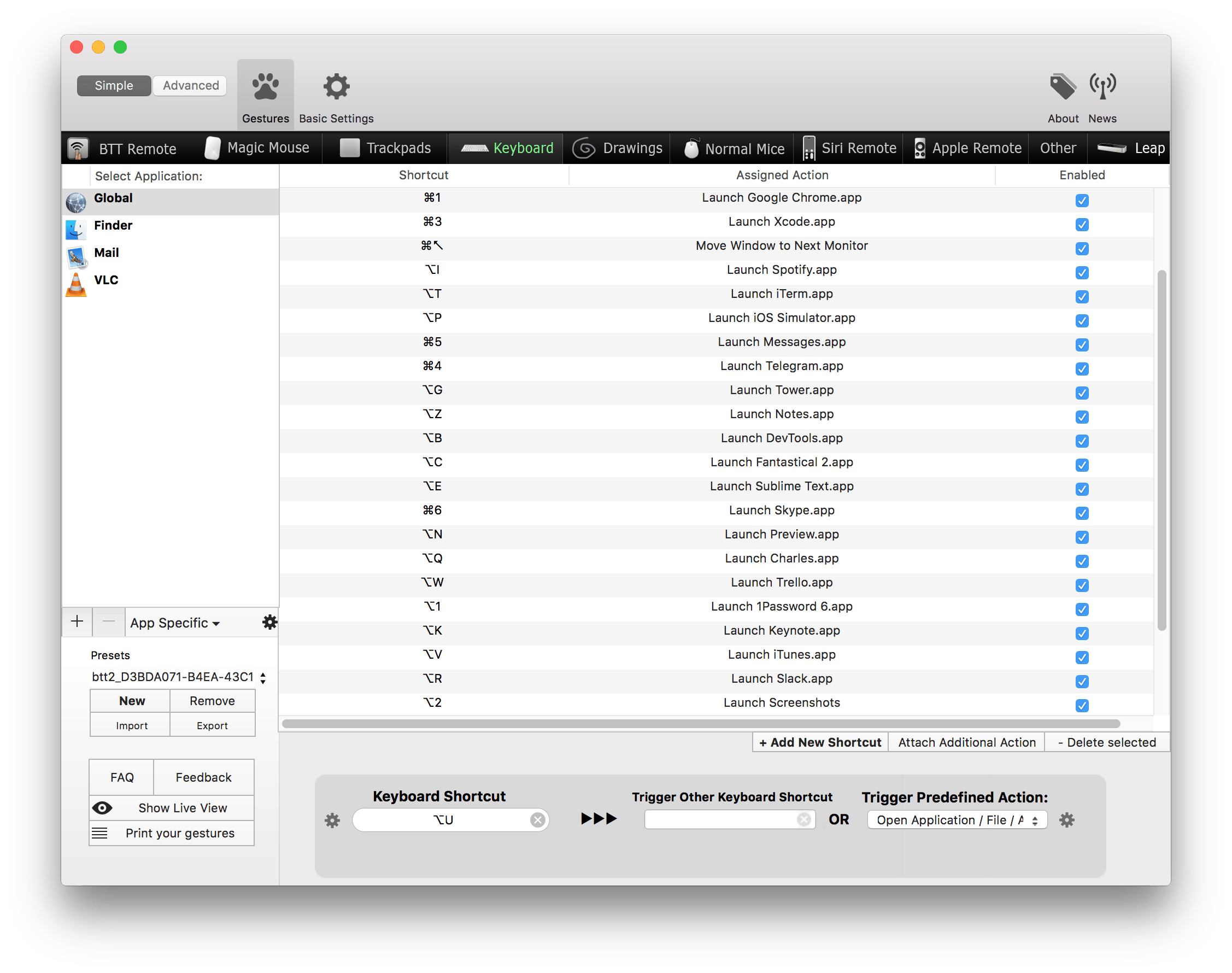The image size is (1232, 973).
Task: Clear the Trigger Other Keyboard Shortcut field icon
Action: [x=803, y=819]
